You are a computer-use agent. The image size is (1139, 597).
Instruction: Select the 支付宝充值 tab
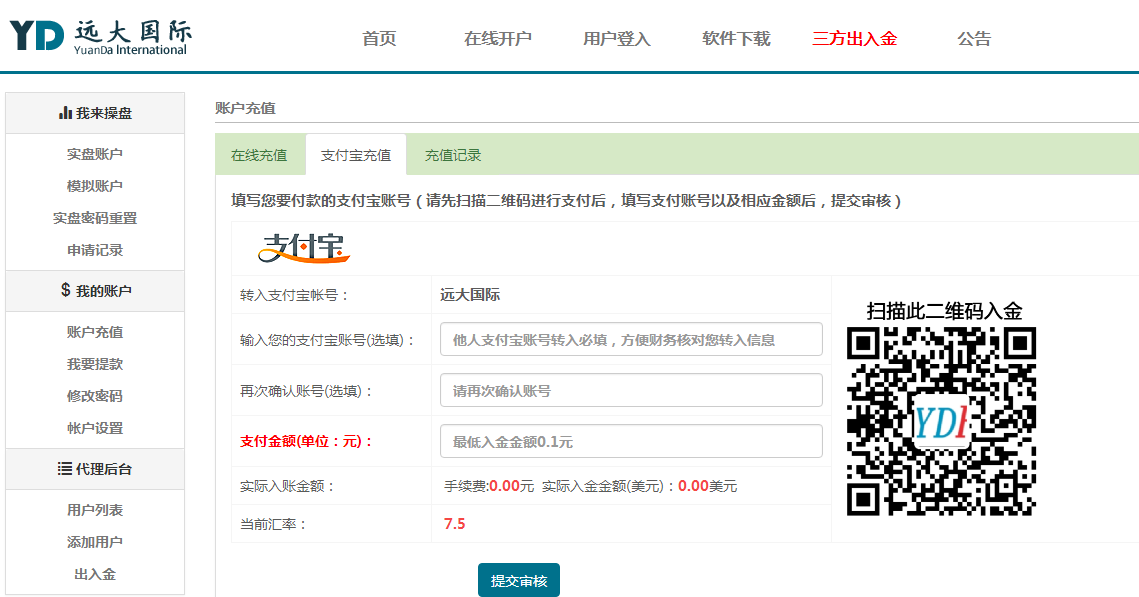coord(356,155)
